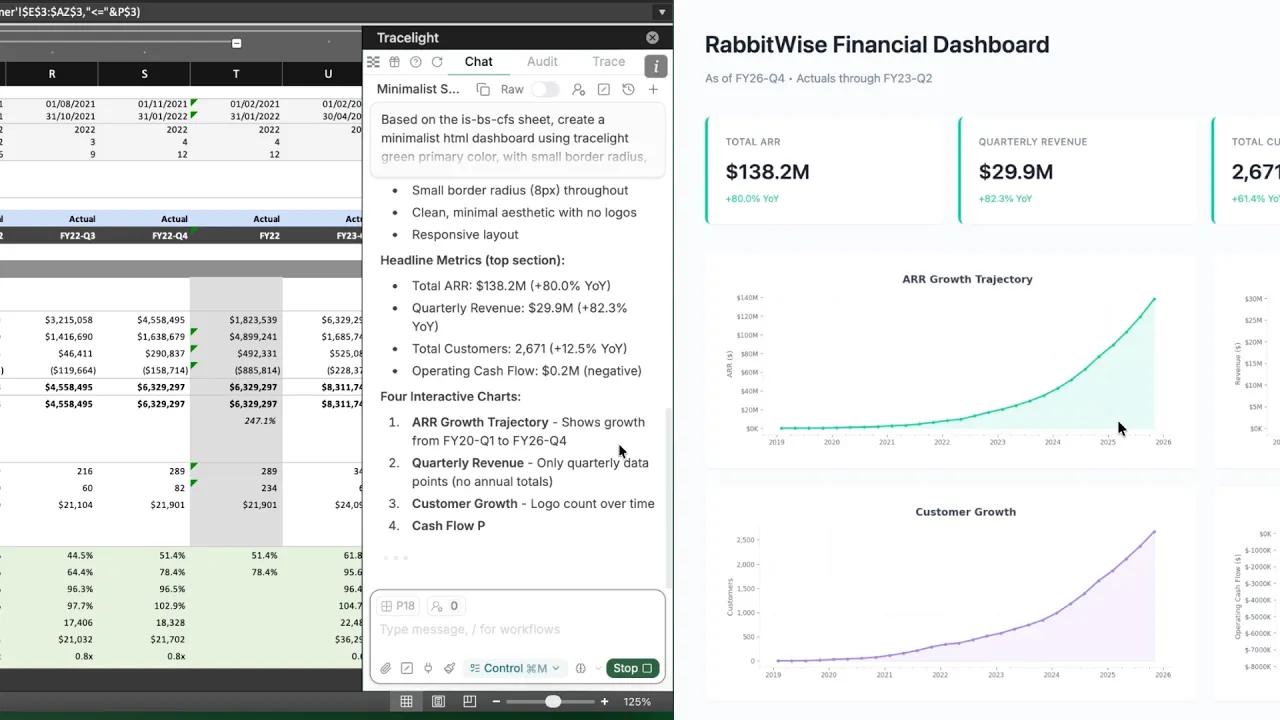Toggle the Raw switch

point(545,90)
